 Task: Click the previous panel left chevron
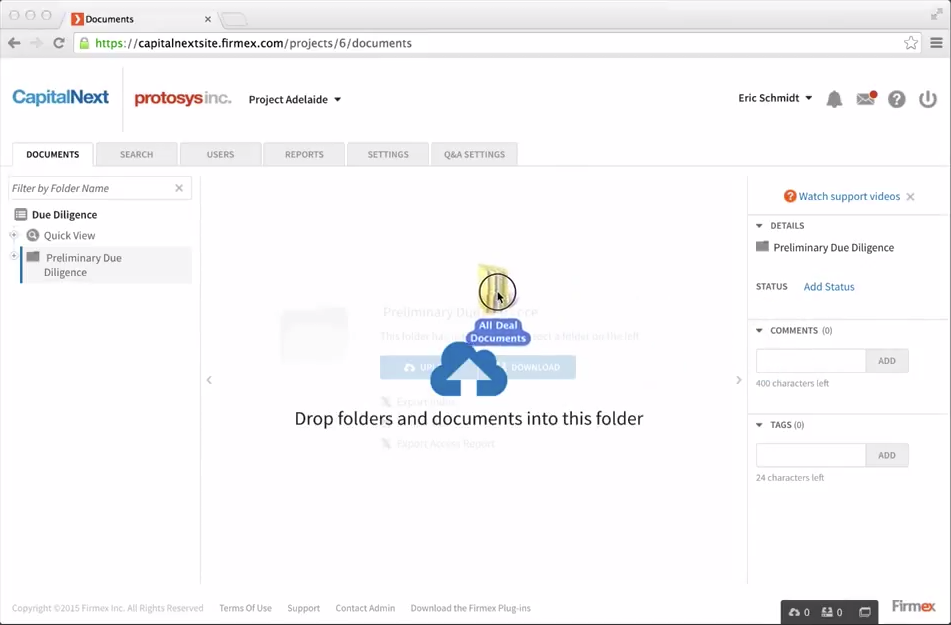[x=209, y=380]
